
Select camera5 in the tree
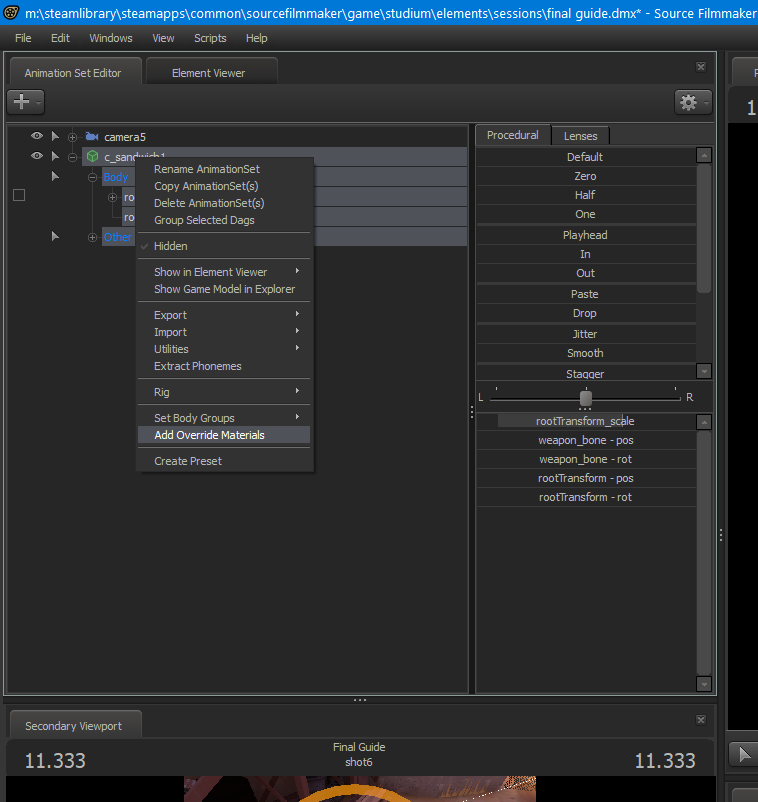125,137
